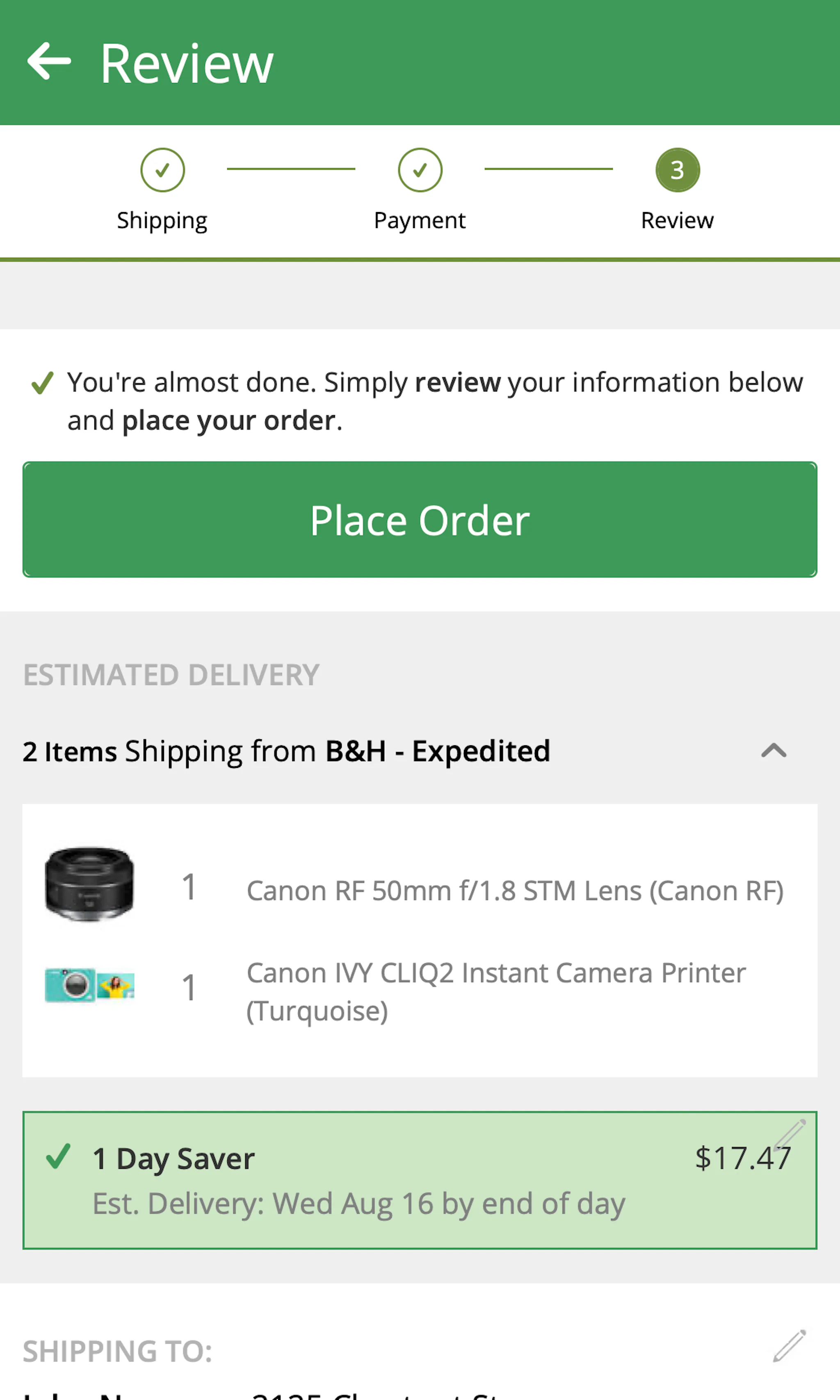
Task: Tap the 2 Items Shipping from B&H heading
Action: (x=286, y=751)
